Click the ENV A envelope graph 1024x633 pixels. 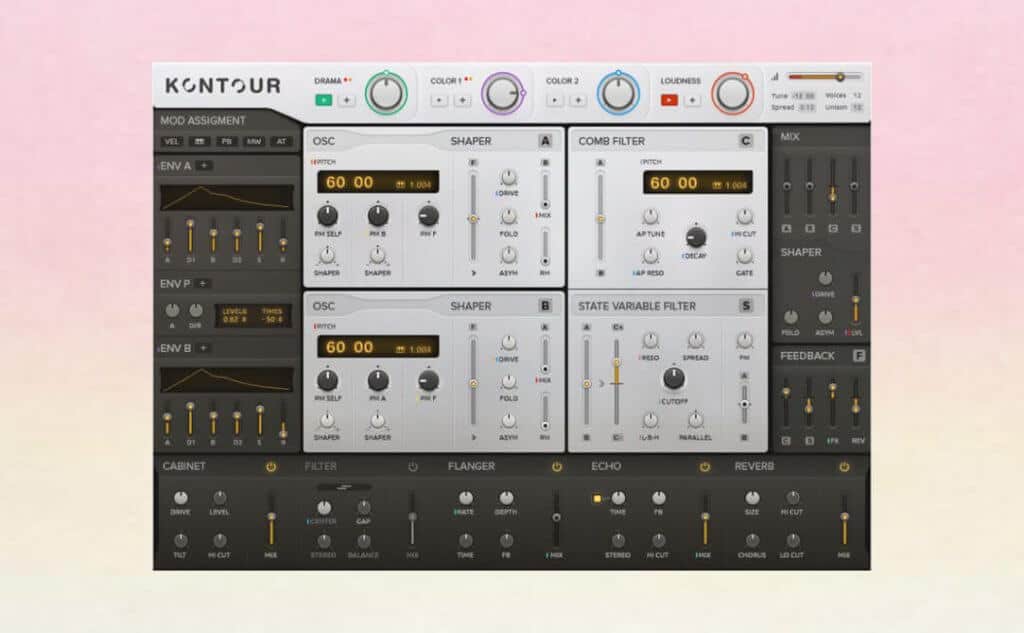click(x=227, y=197)
